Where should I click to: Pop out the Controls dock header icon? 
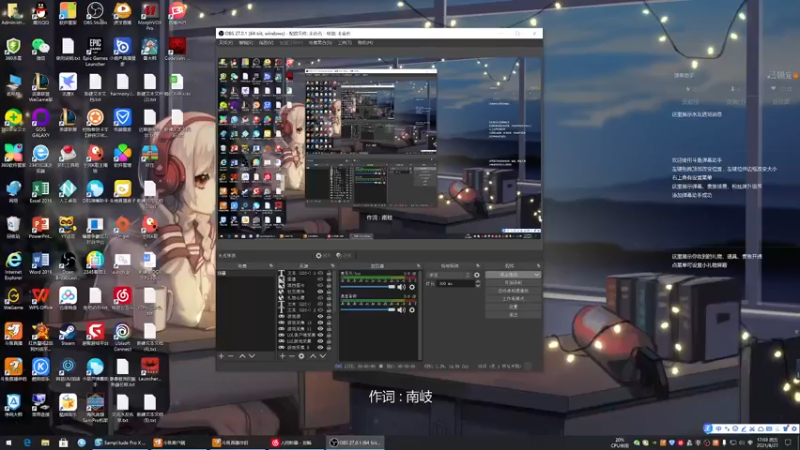pyautogui.click(x=538, y=266)
